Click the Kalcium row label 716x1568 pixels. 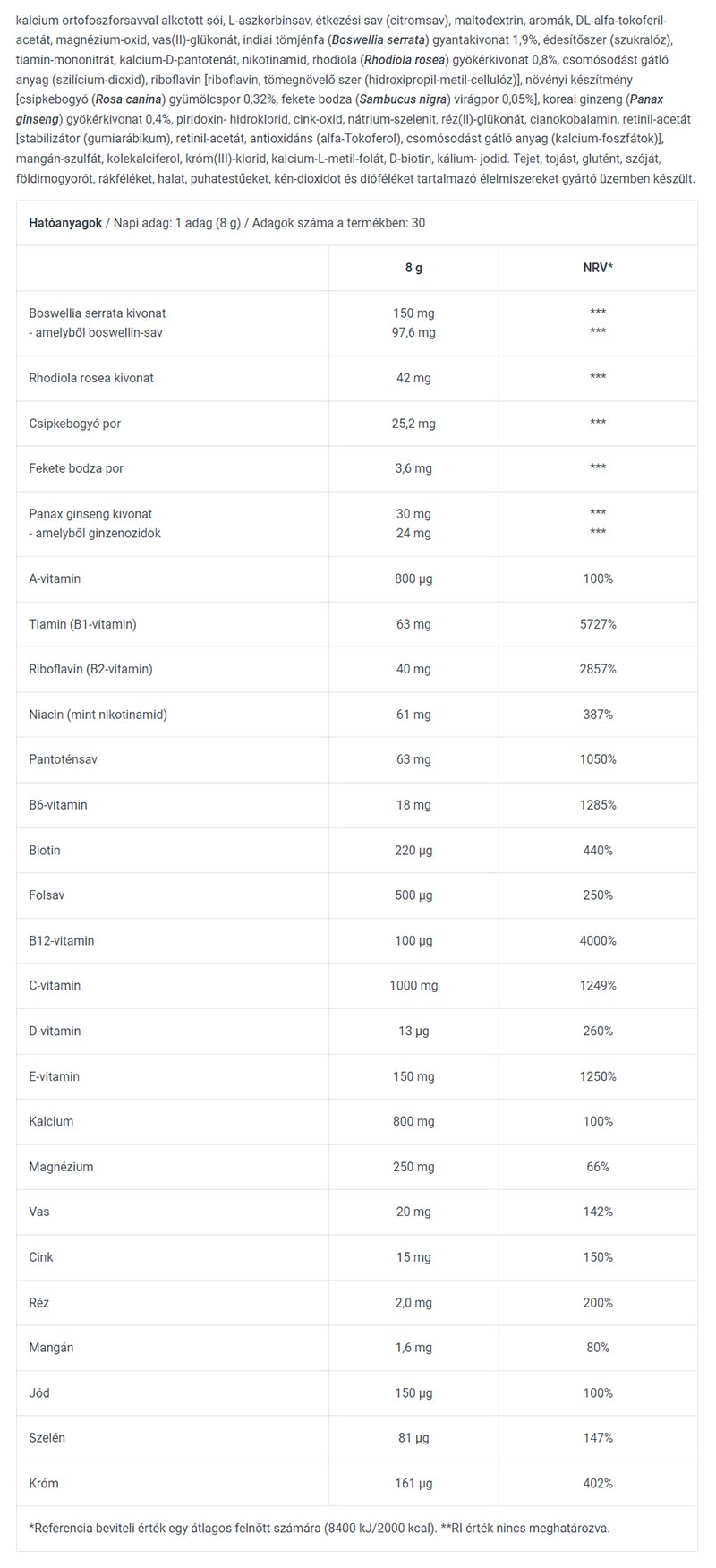pyautogui.click(x=51, y=1121)
